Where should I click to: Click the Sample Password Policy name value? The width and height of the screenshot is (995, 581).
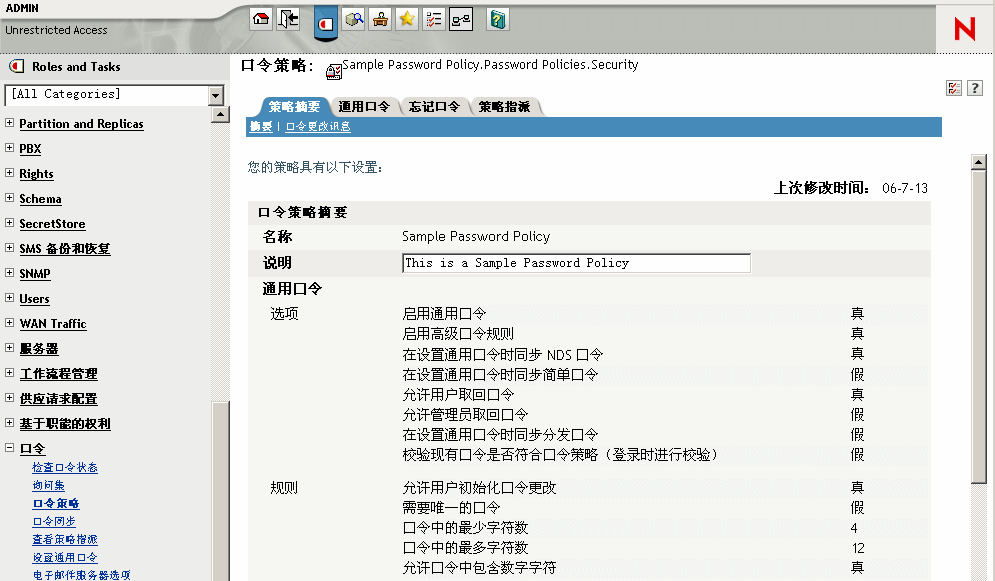point(476,237)
